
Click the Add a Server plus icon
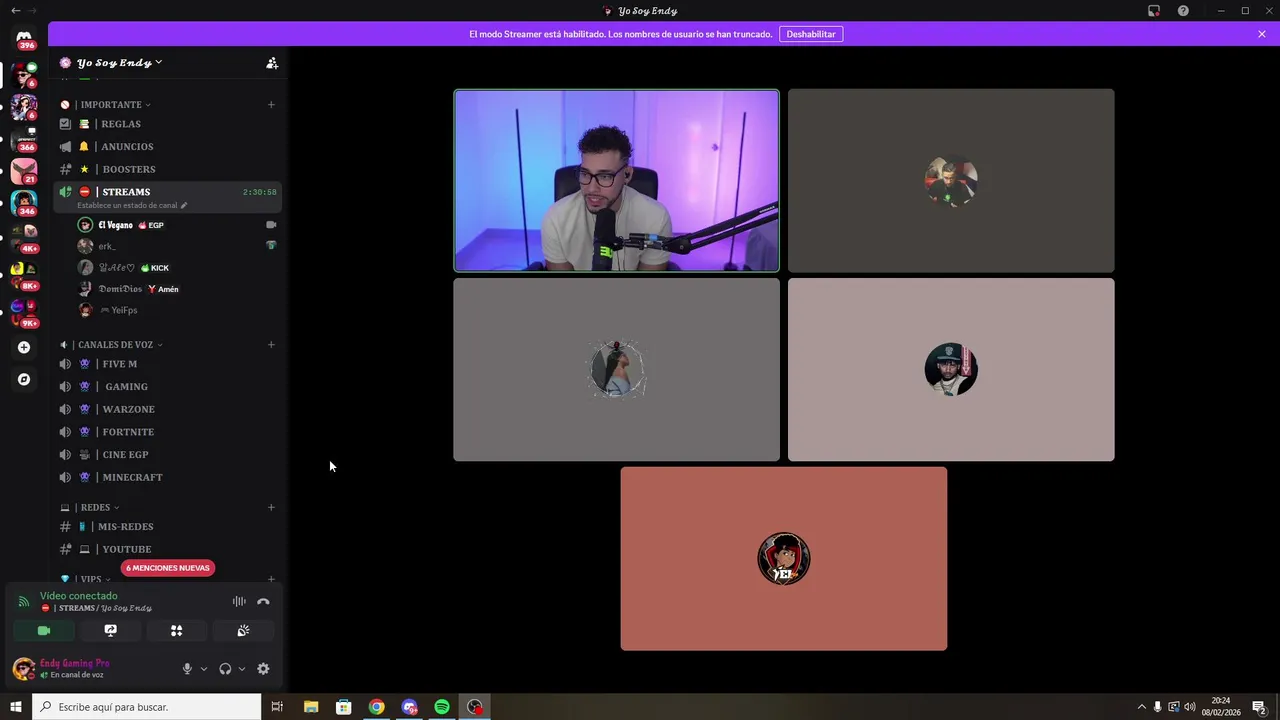point(24,347)
